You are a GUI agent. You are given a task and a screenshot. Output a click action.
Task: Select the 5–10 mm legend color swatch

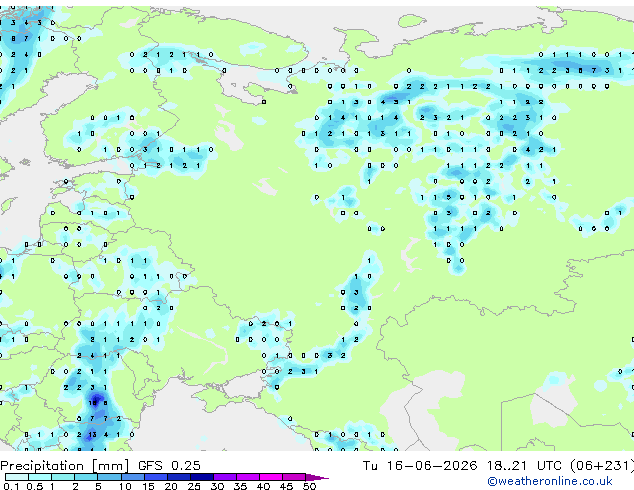109,477
